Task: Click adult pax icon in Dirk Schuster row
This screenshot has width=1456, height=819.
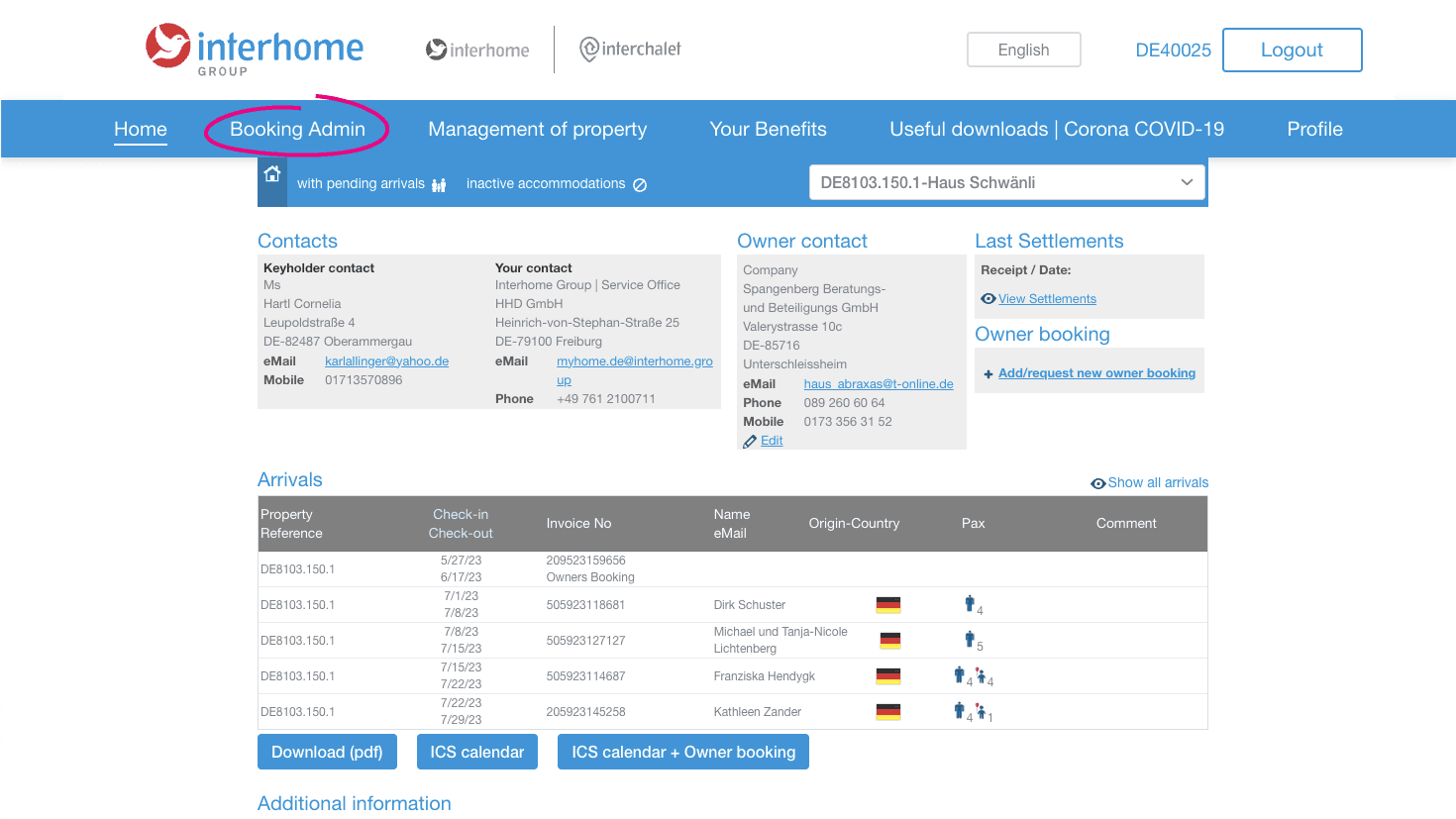Action: pos(970,603)
